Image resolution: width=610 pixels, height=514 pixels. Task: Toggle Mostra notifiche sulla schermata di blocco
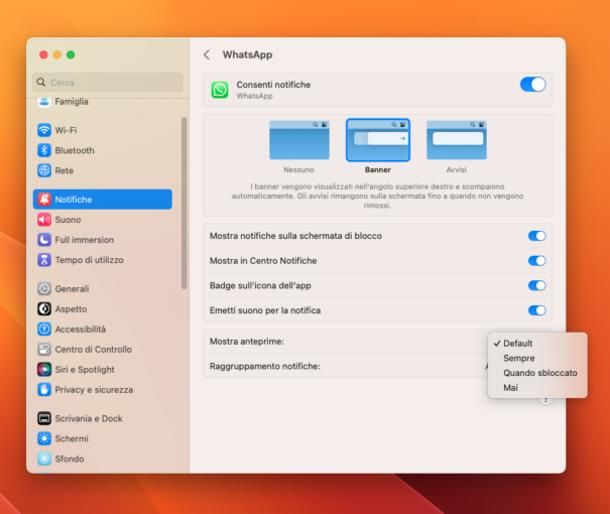click(x=537, y=236)
